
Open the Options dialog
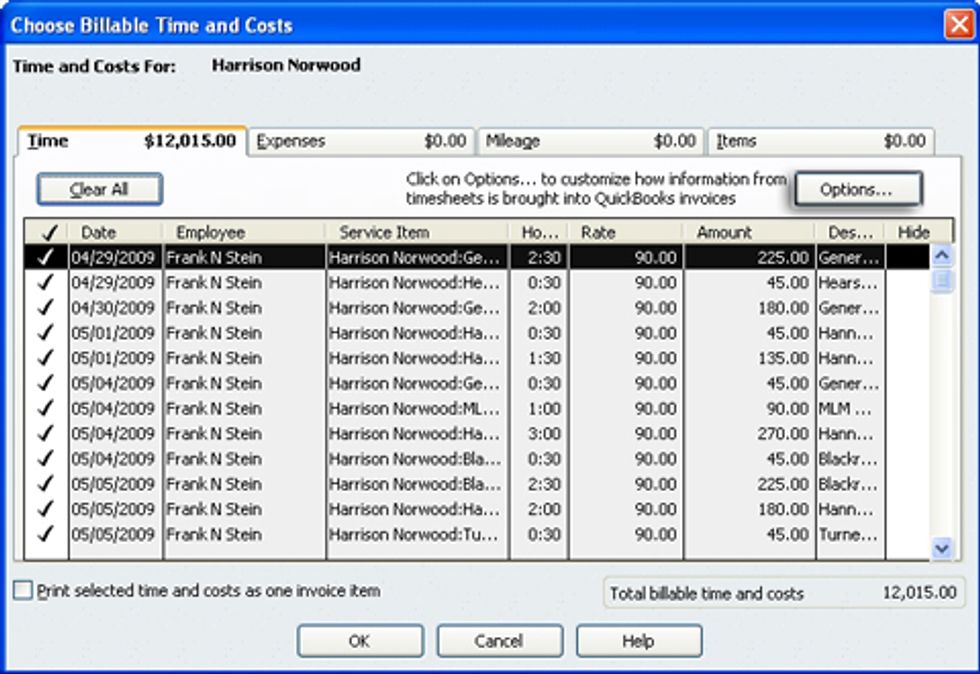coord(858,188)
